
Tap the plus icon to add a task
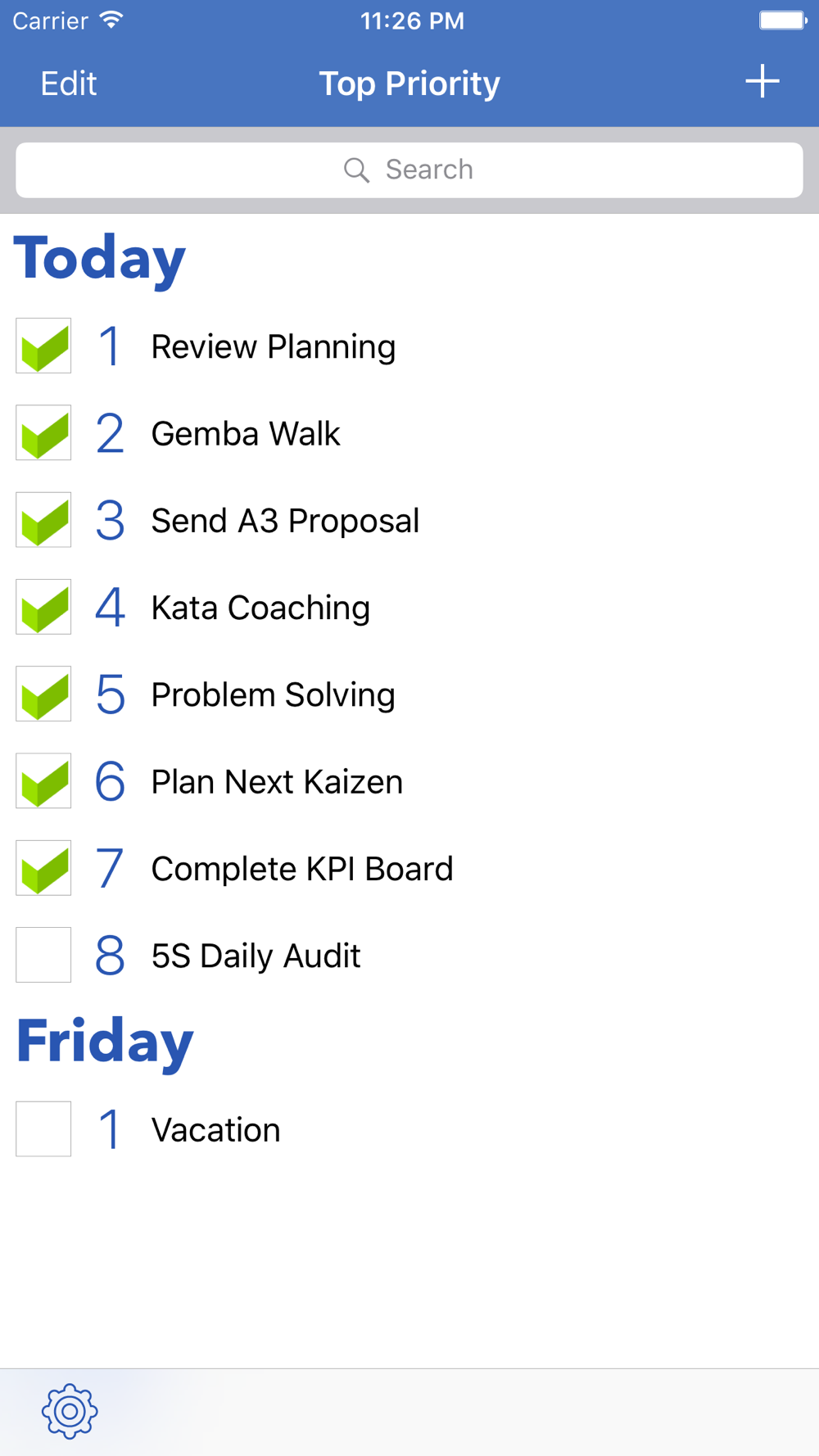coord(762,82)
